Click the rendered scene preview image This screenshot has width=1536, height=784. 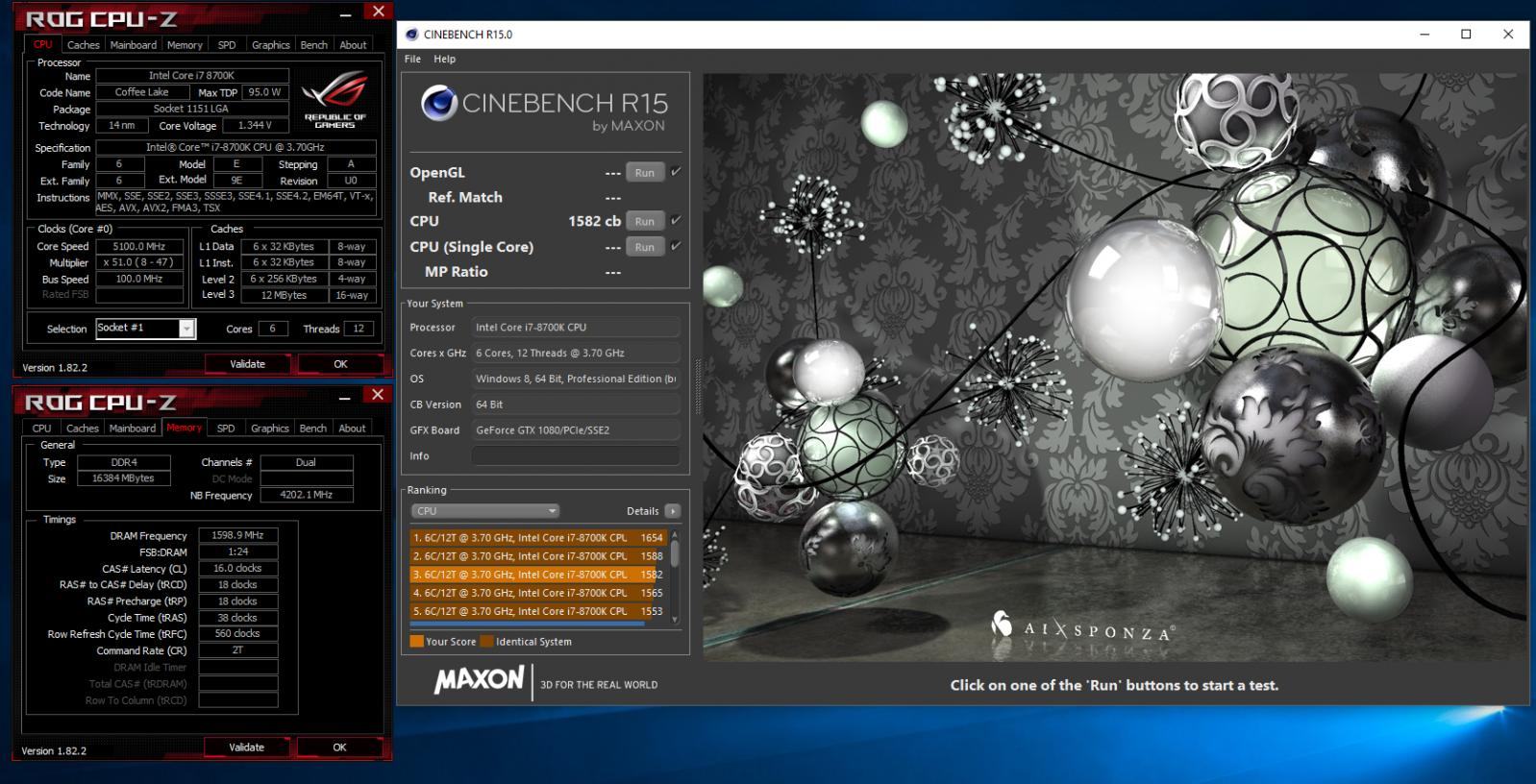coord(1115,367)
